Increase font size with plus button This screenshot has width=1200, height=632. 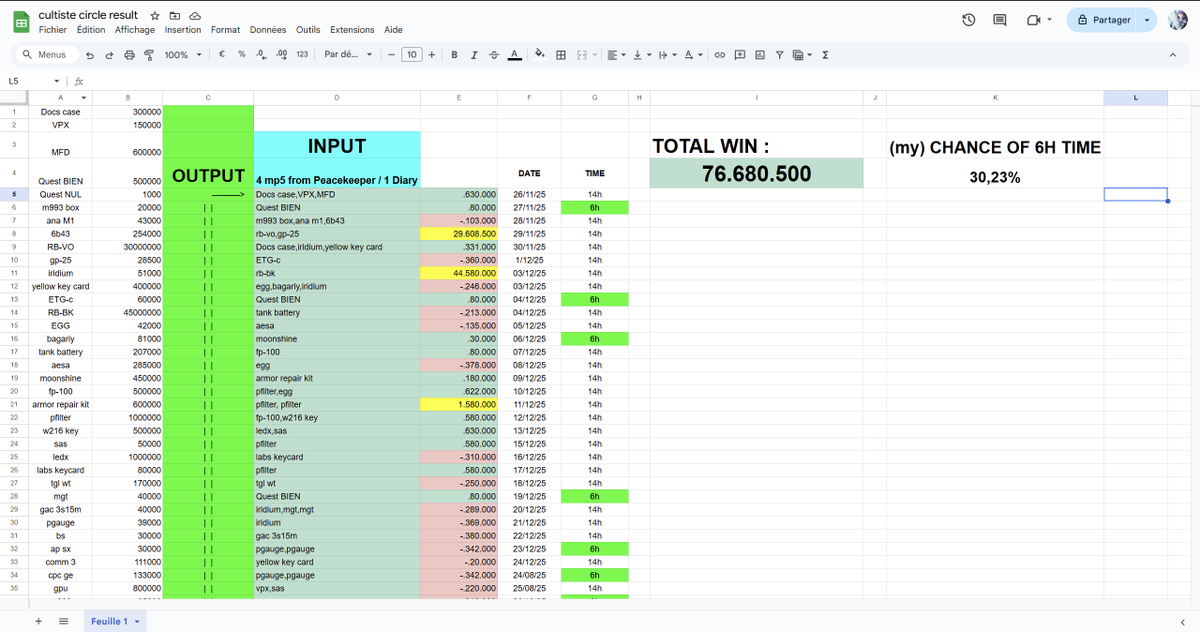[x=431, y=55]
